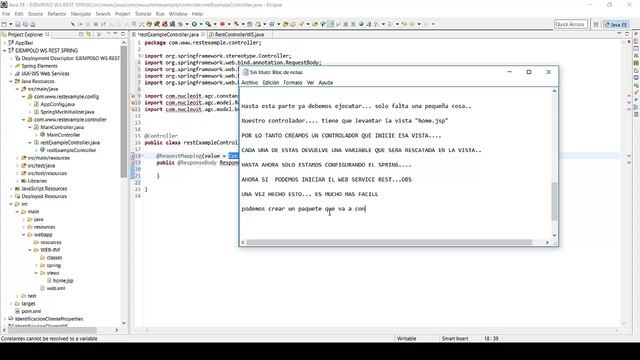Click Notepad horizontal scrollbar thumb
Screen dimensions: 640x360
point(389,242)
